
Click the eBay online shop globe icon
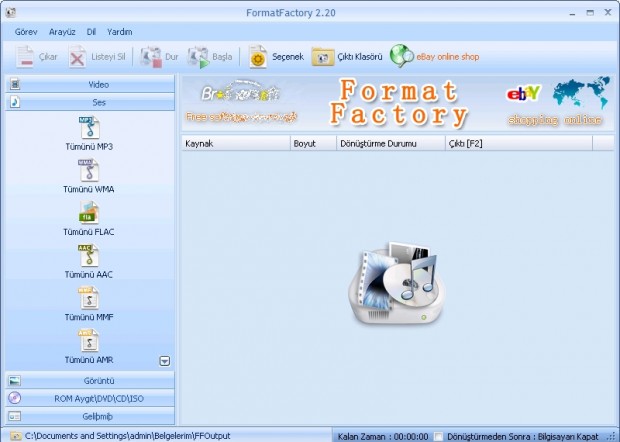pyautogui.click(x=401, y=56)
